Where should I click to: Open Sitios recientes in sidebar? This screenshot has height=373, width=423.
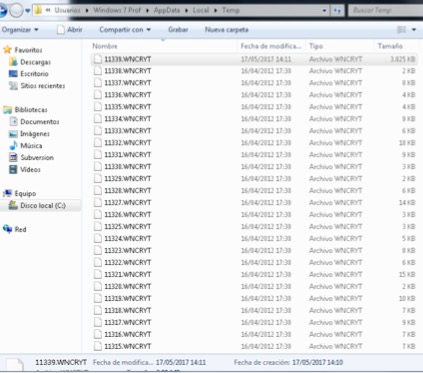[43, 86]
